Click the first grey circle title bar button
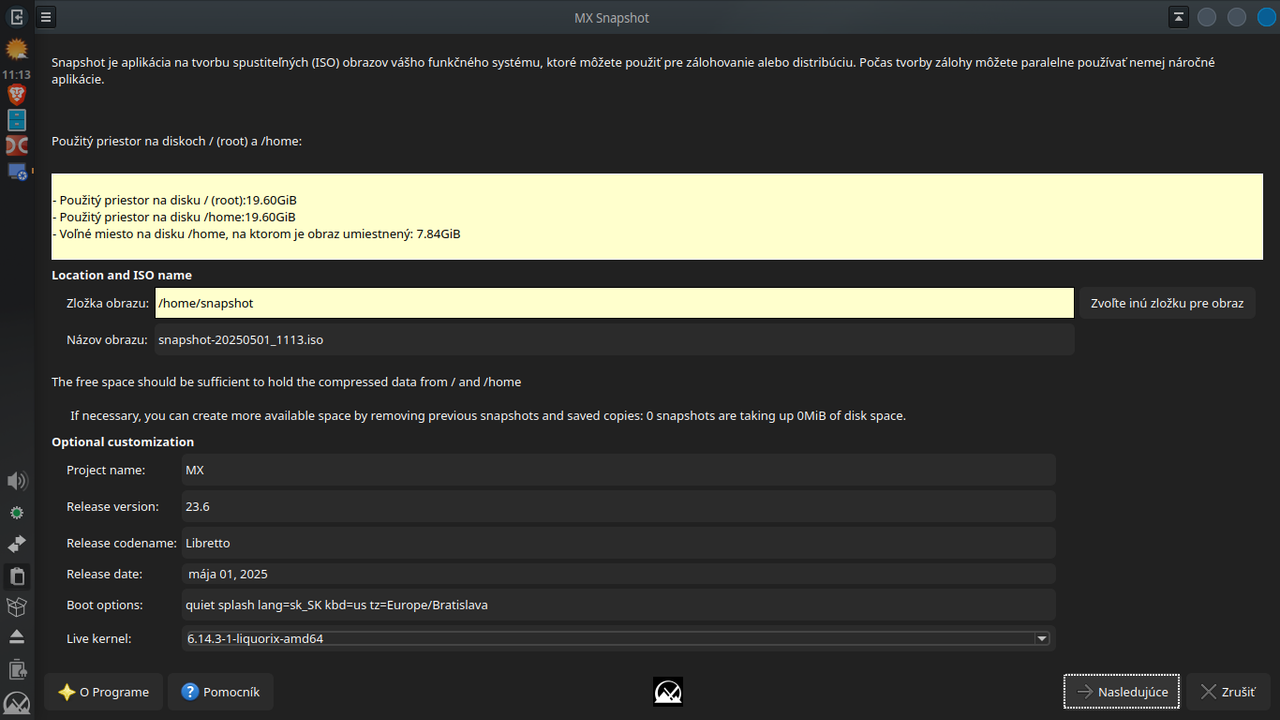 coord(1207,17)
